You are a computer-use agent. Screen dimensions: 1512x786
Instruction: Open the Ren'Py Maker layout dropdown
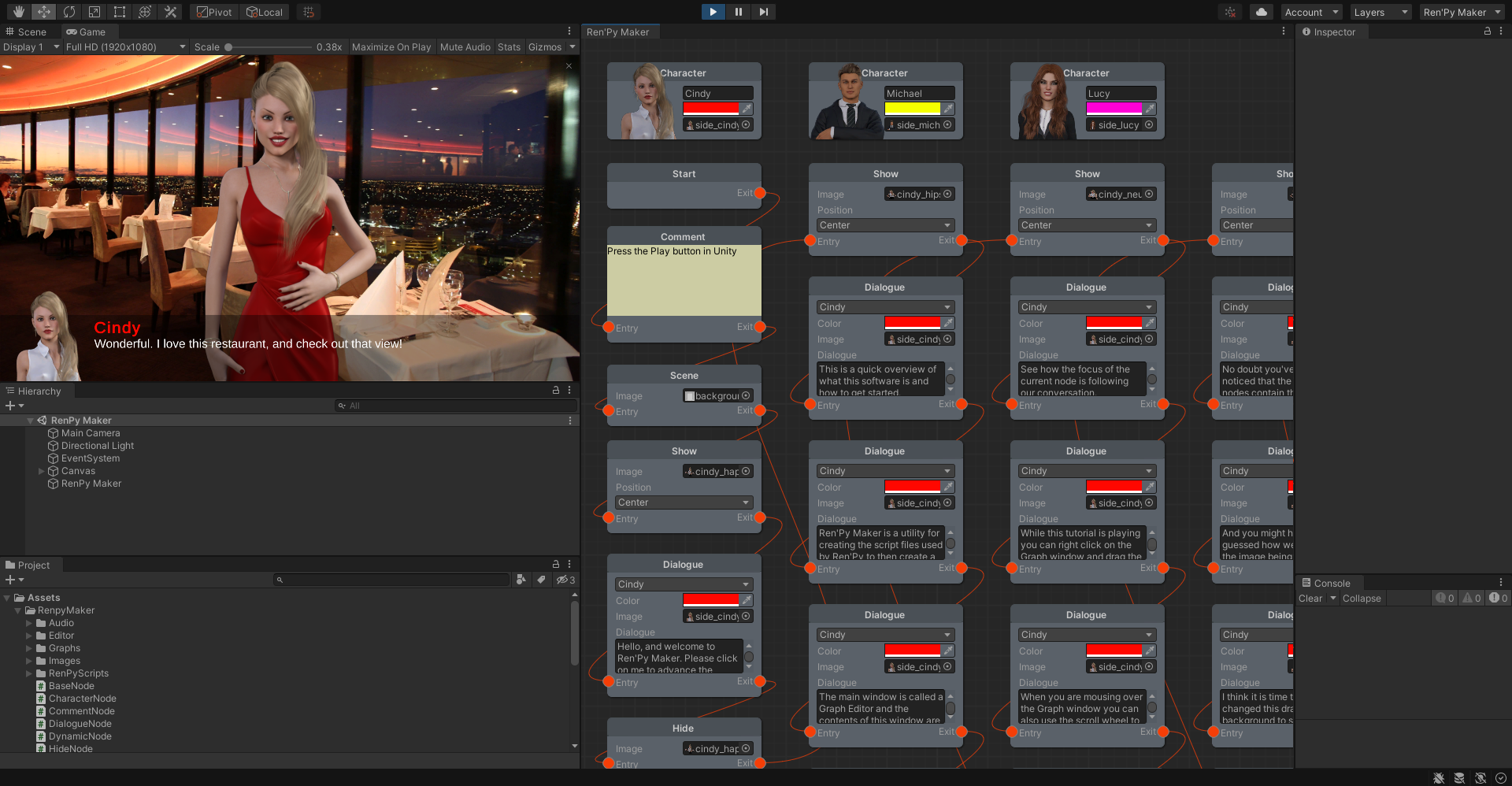coord(1462,12)
